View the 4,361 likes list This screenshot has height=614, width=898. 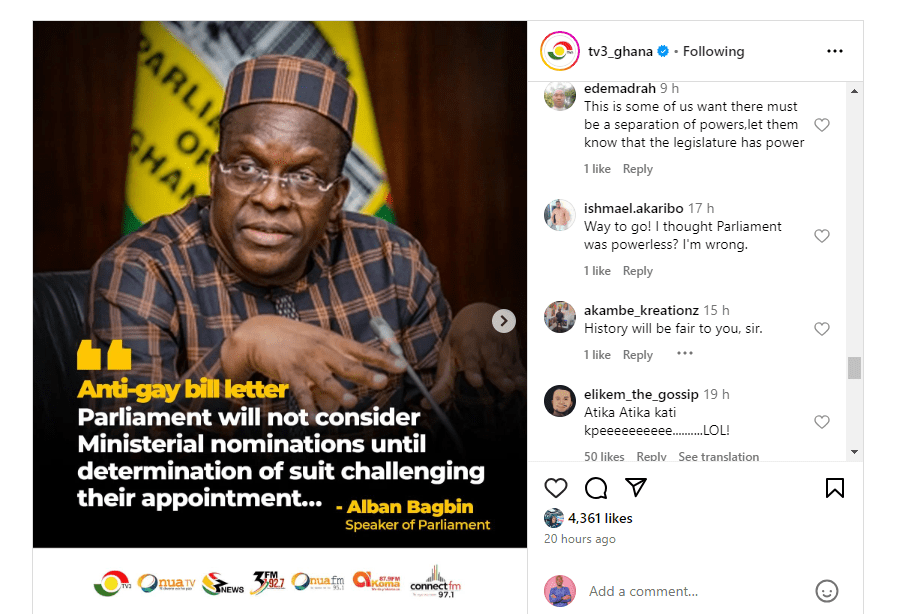[600, 518]
